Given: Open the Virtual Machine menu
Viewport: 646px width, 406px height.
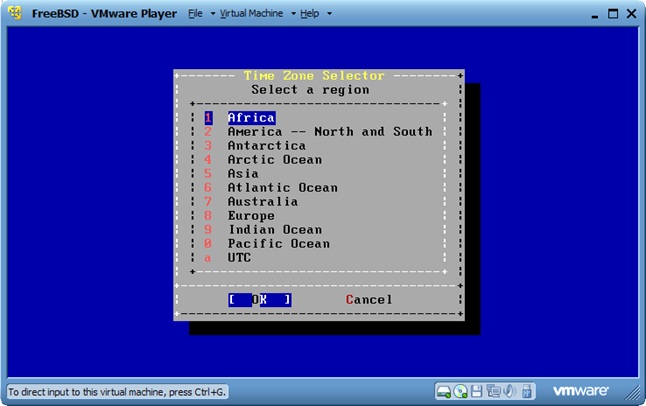Looking at the screenshot, I should click(254, 14).
